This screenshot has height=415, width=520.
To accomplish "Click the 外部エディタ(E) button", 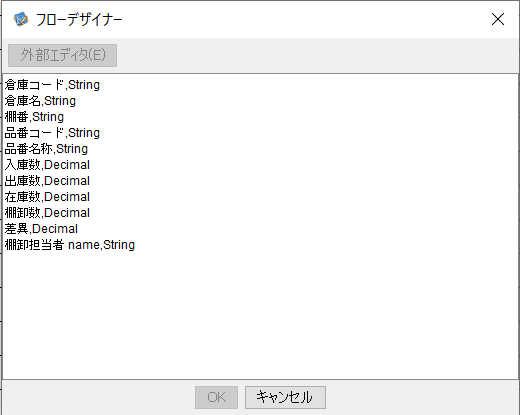I will coord(62,55).
